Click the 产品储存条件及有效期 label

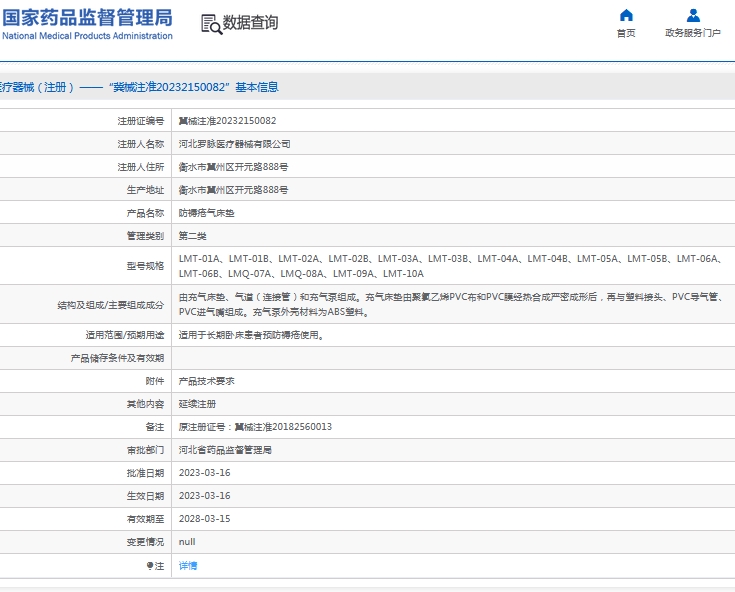coord(117,358)
